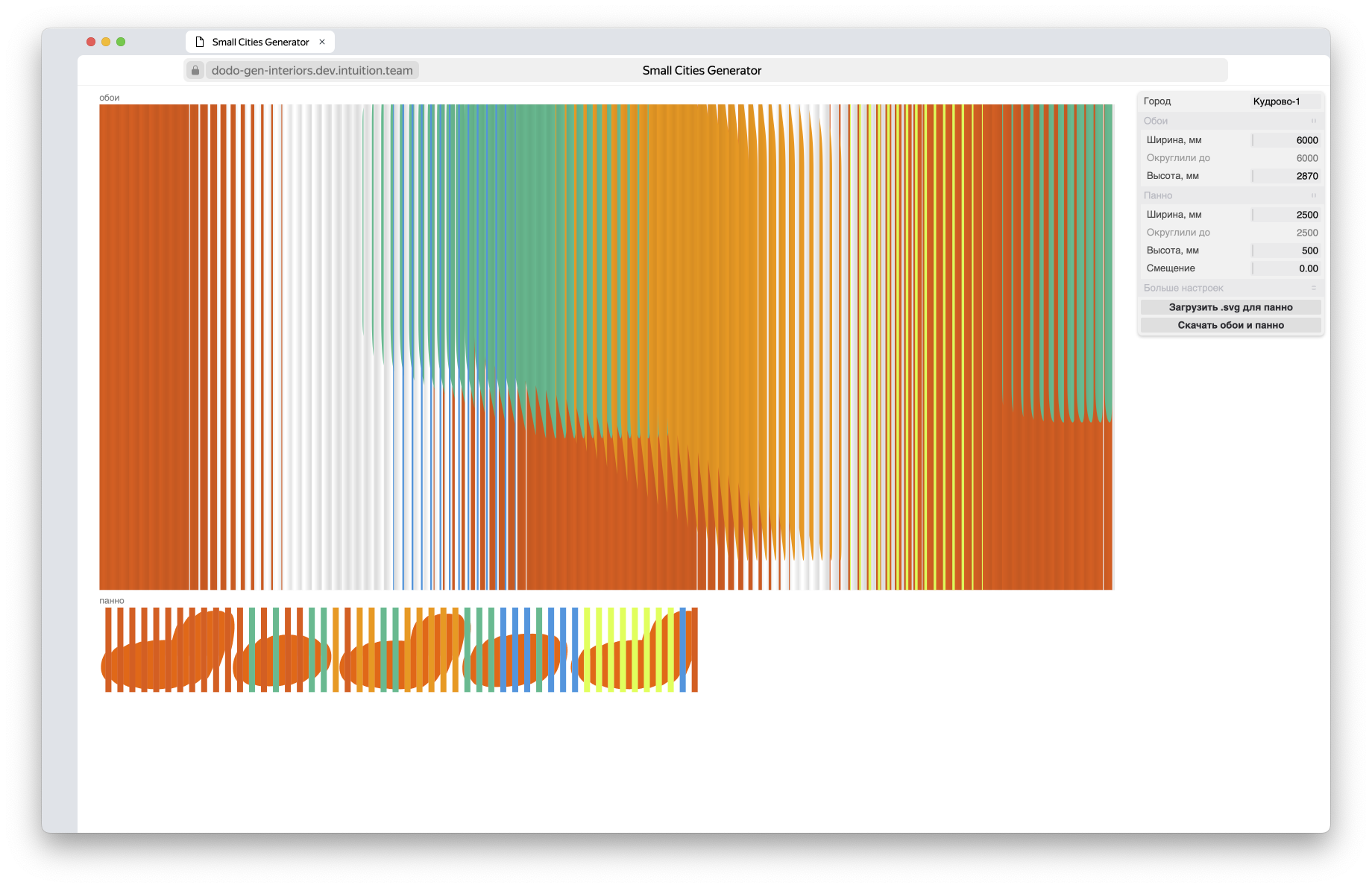Click the Обои height field showing 2870
This screenshot has height=888, width=1372.
click(x=1286, y=176)
